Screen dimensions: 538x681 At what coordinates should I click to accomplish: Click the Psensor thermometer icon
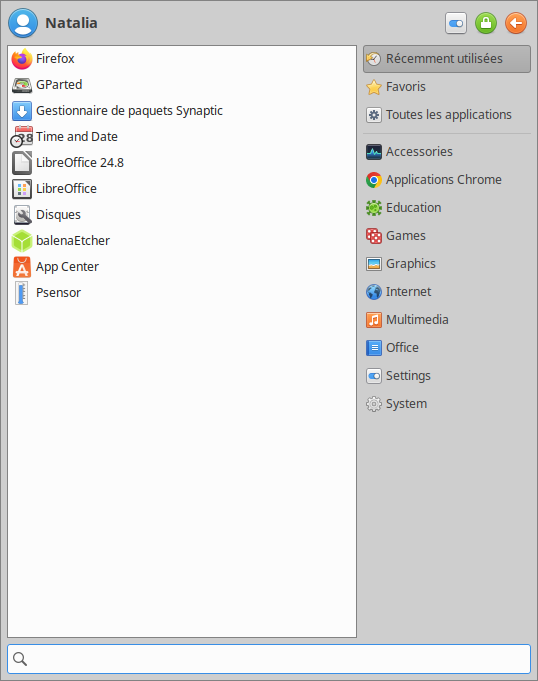click(x=21, y=293)
